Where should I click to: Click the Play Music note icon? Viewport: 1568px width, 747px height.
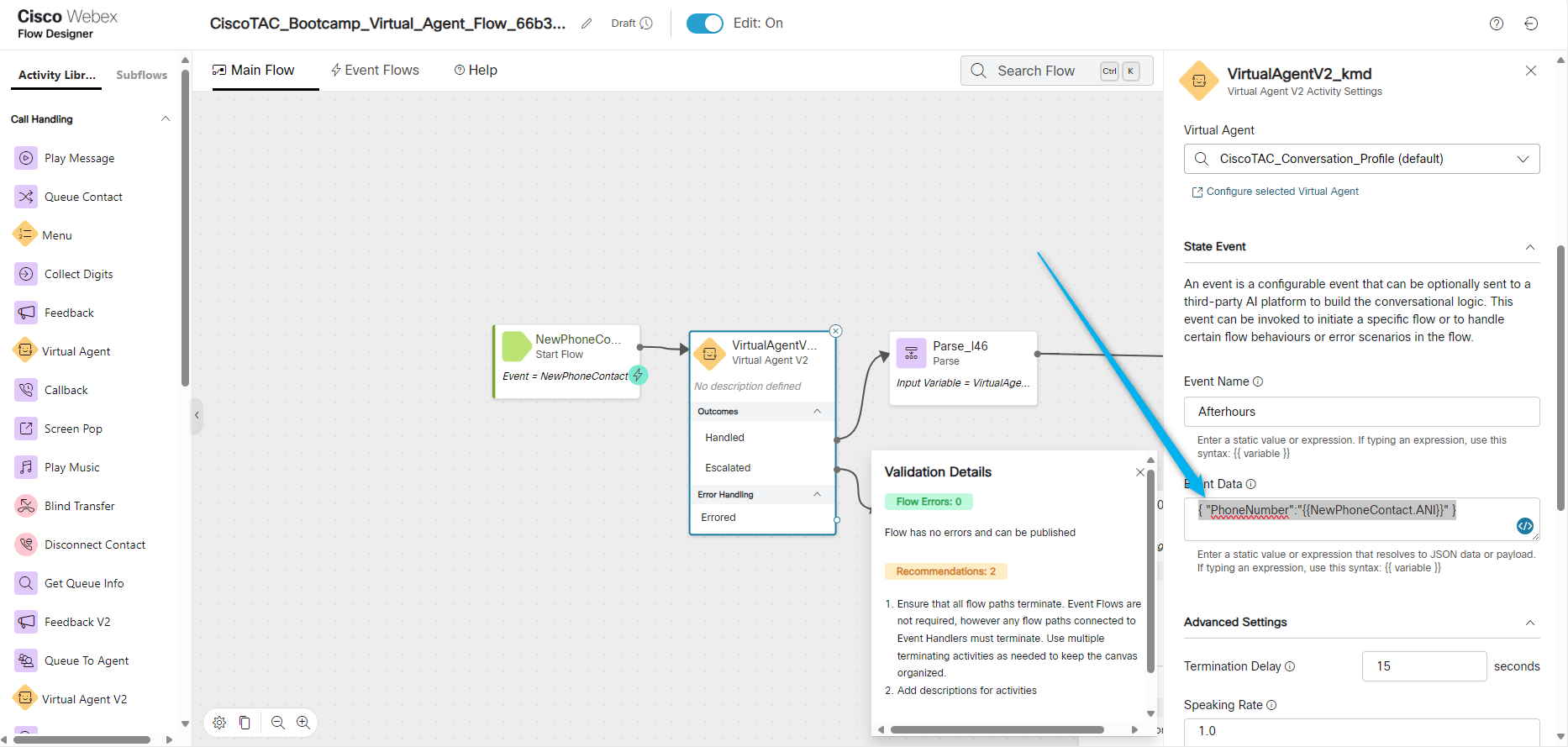26,467
